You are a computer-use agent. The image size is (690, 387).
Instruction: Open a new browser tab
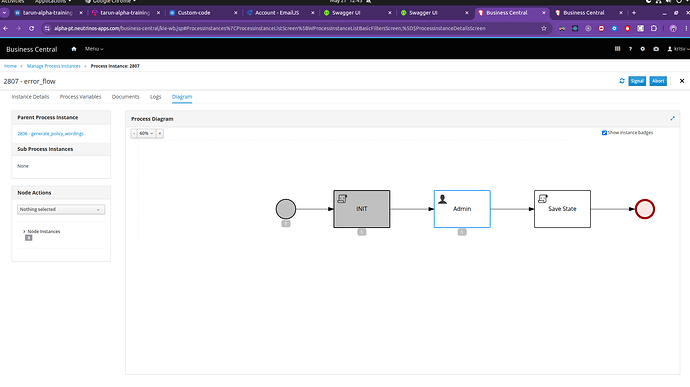pyautogui.click(x=634, y=13)
